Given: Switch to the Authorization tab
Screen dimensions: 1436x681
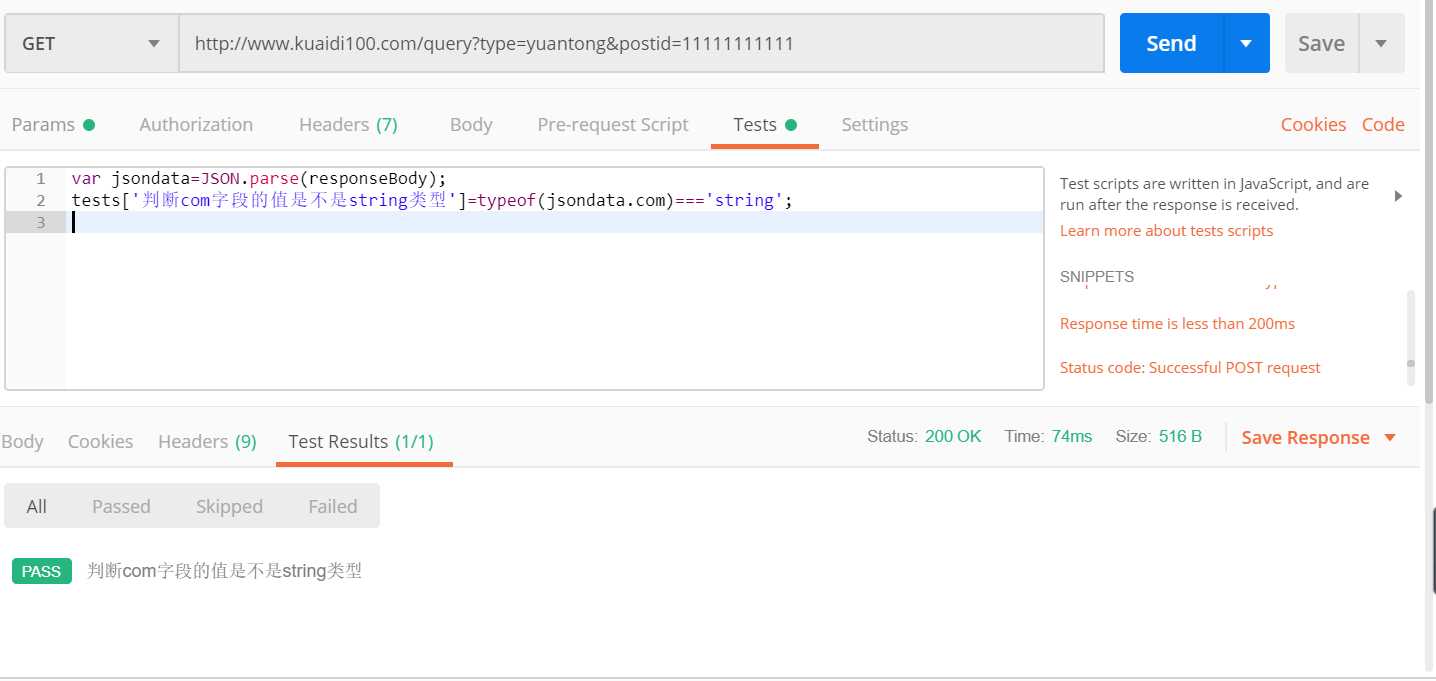Looking at the screenshot, I should [196, 125].
